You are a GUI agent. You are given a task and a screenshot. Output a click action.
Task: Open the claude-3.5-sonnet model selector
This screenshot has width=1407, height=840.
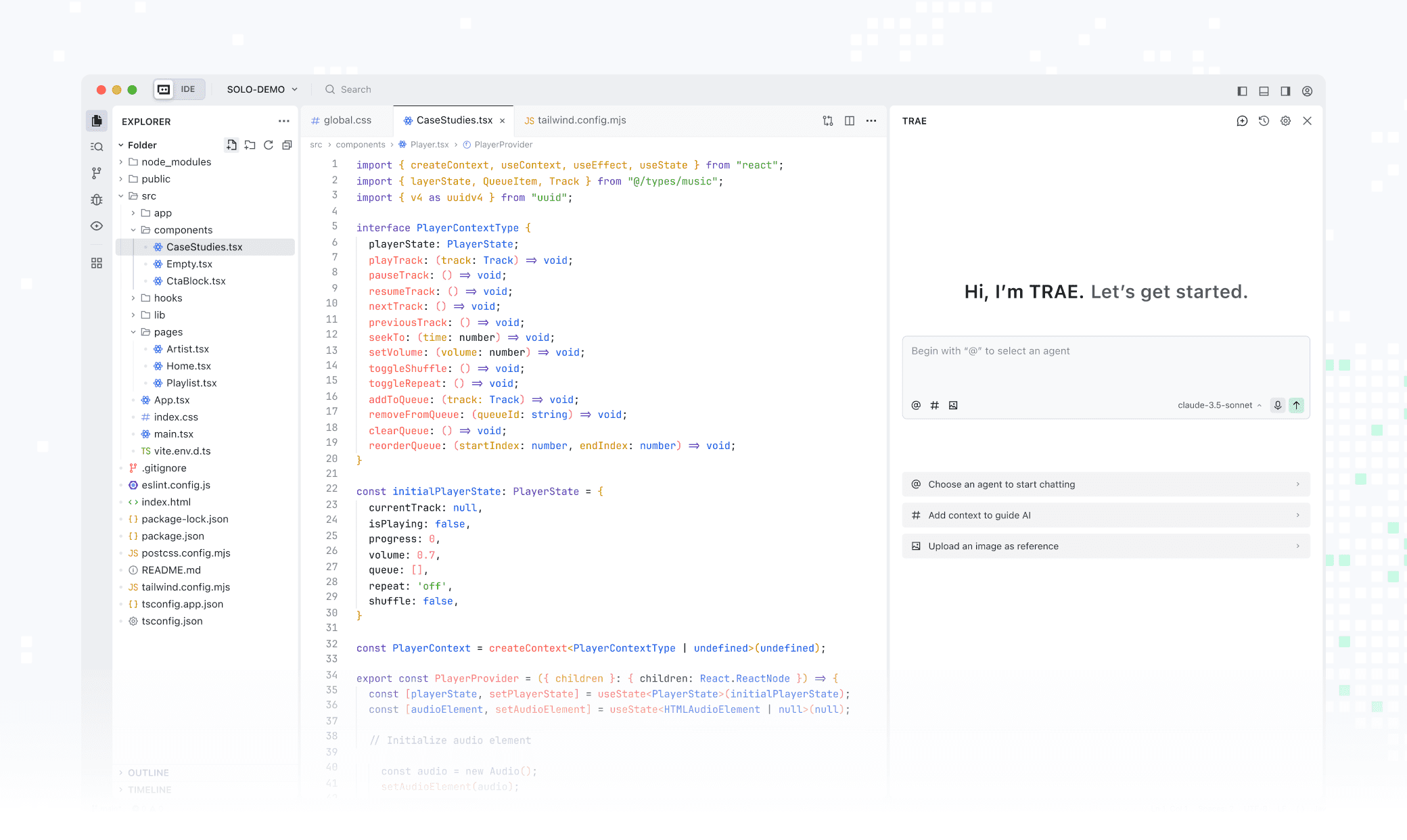[1219, 405]
